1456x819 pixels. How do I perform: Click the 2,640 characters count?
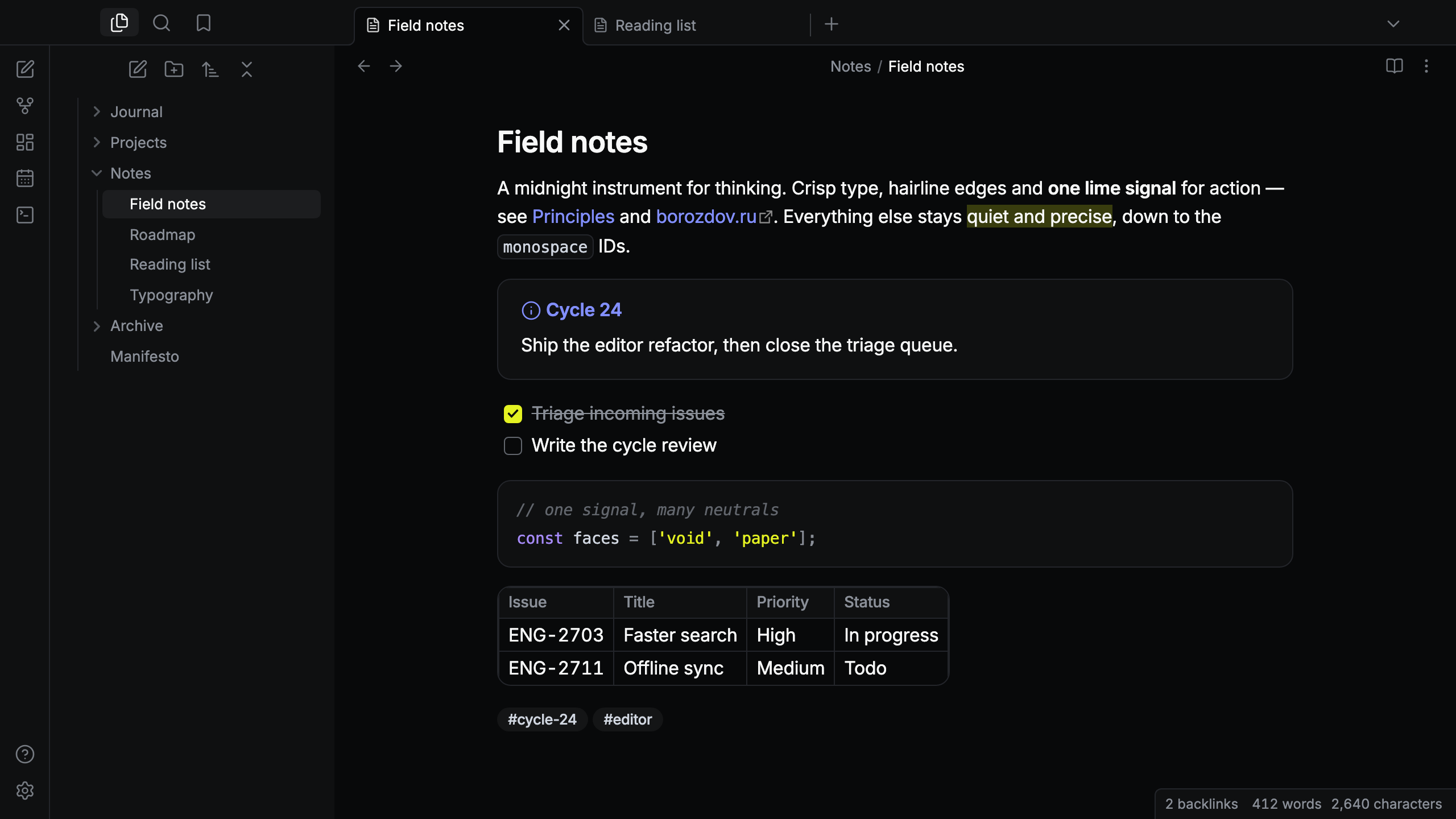click(1386, 804)
